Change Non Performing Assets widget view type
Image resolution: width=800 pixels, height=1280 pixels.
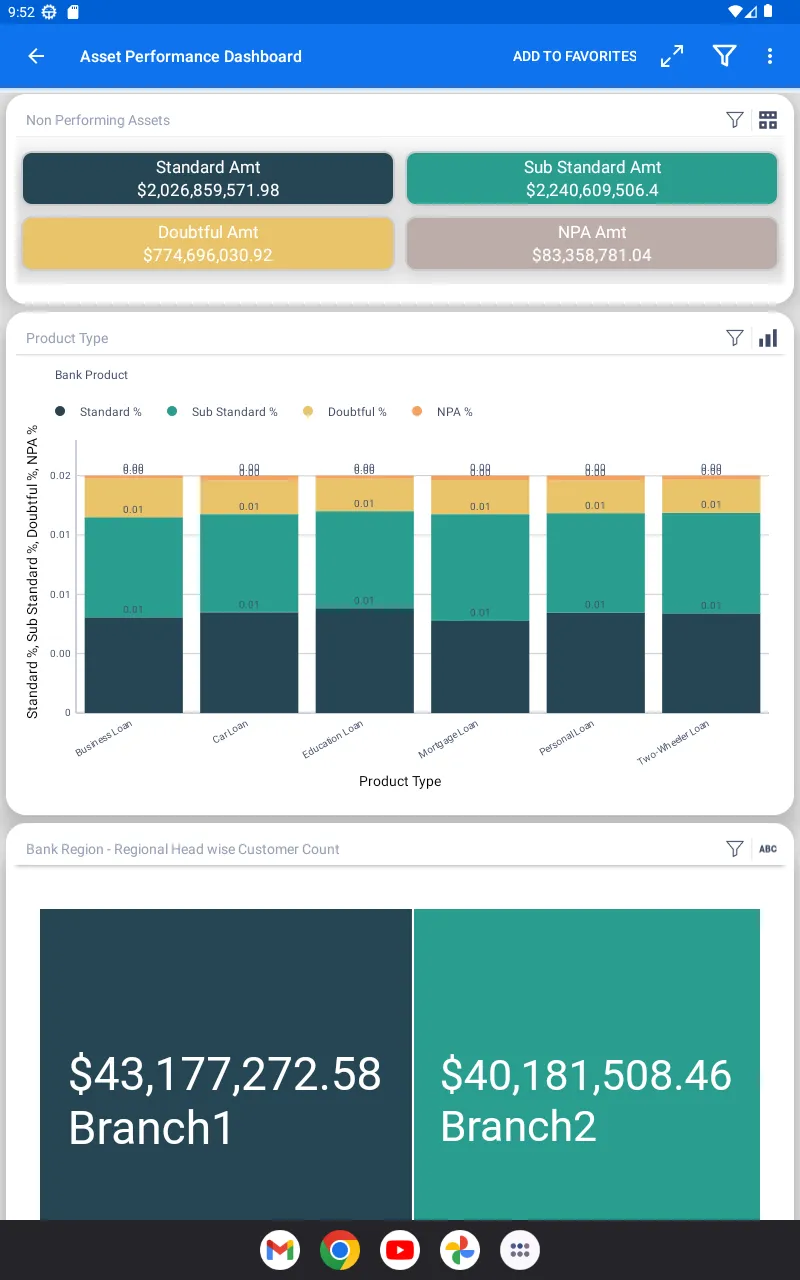768,120
